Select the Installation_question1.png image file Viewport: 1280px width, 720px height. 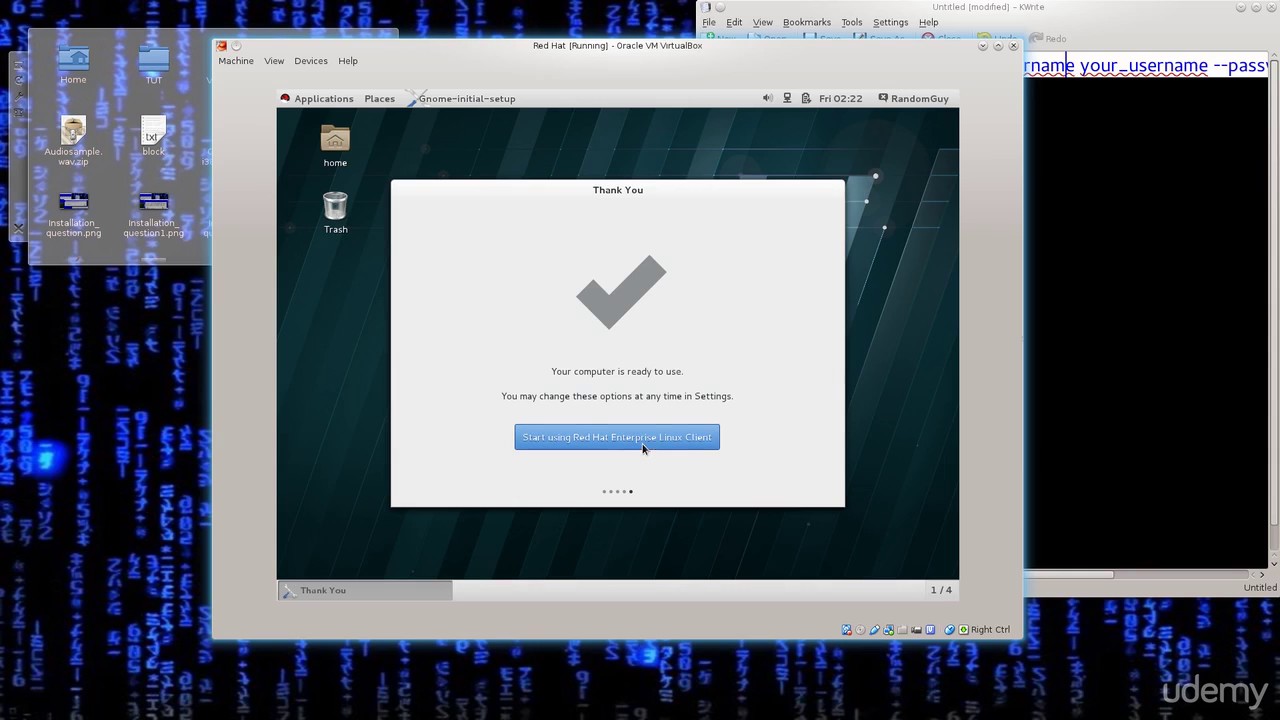click(x=153, y=214)
